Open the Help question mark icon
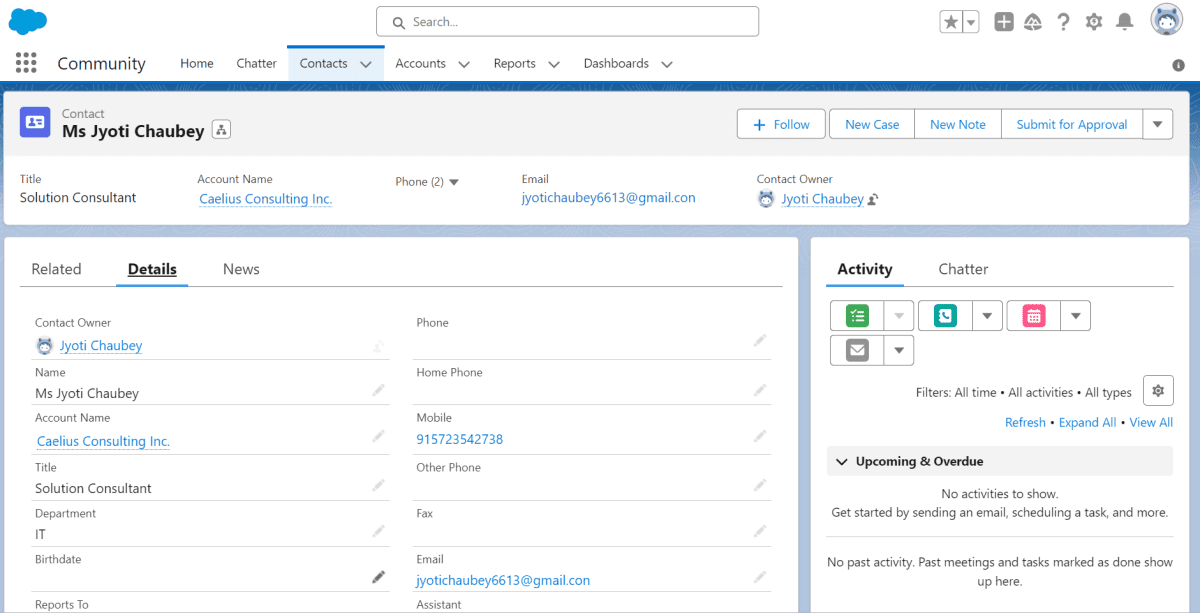1200x613 pixels. [1064, 22]
